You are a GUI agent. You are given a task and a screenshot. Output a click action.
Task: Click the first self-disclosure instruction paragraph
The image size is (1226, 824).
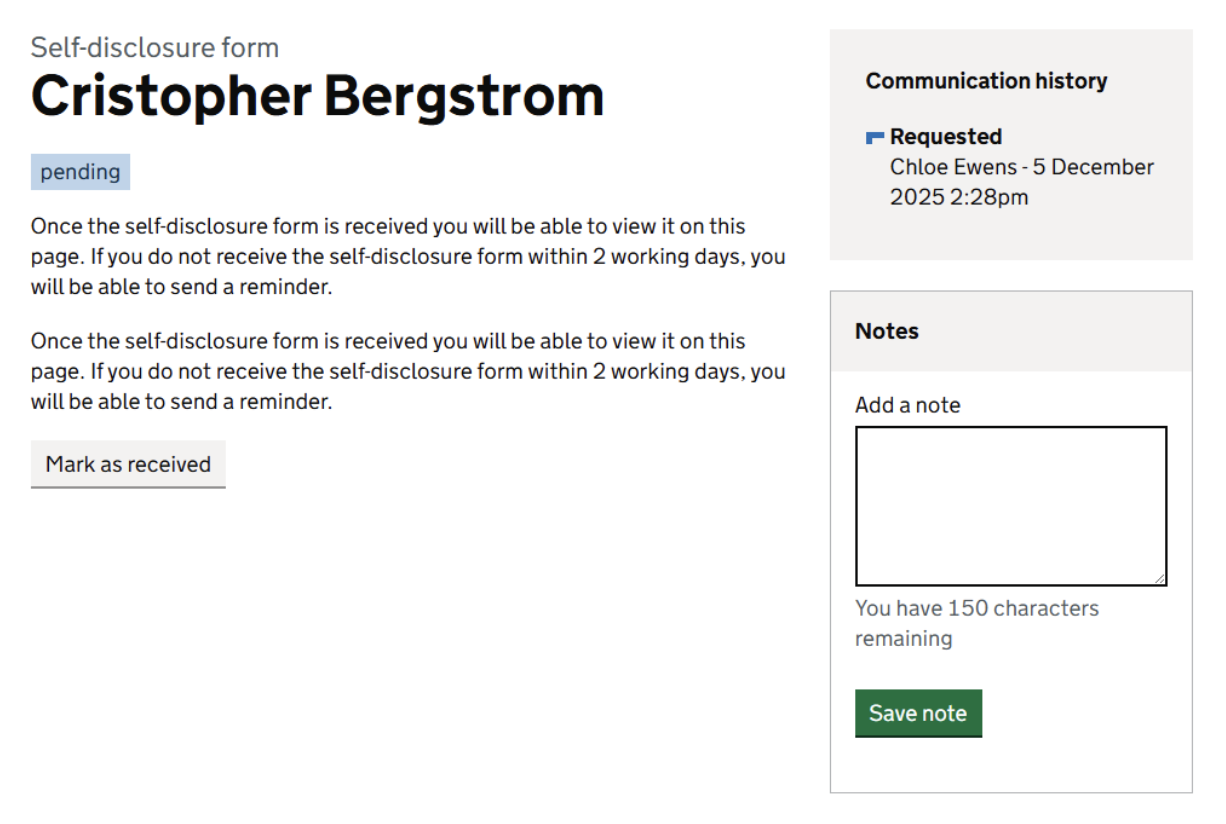[x=407, y=256]
